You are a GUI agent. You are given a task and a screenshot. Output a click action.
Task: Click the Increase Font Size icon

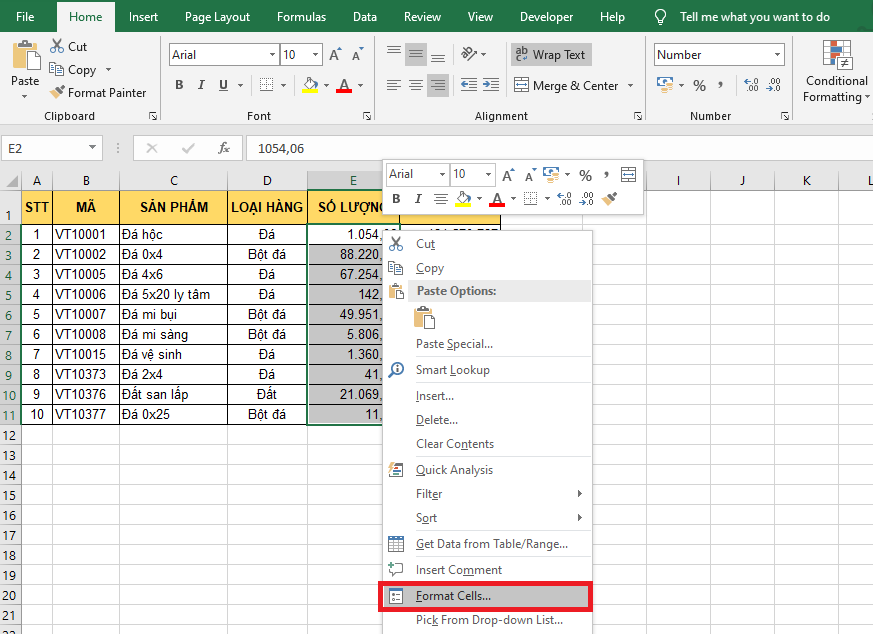(x=336, y=55)
